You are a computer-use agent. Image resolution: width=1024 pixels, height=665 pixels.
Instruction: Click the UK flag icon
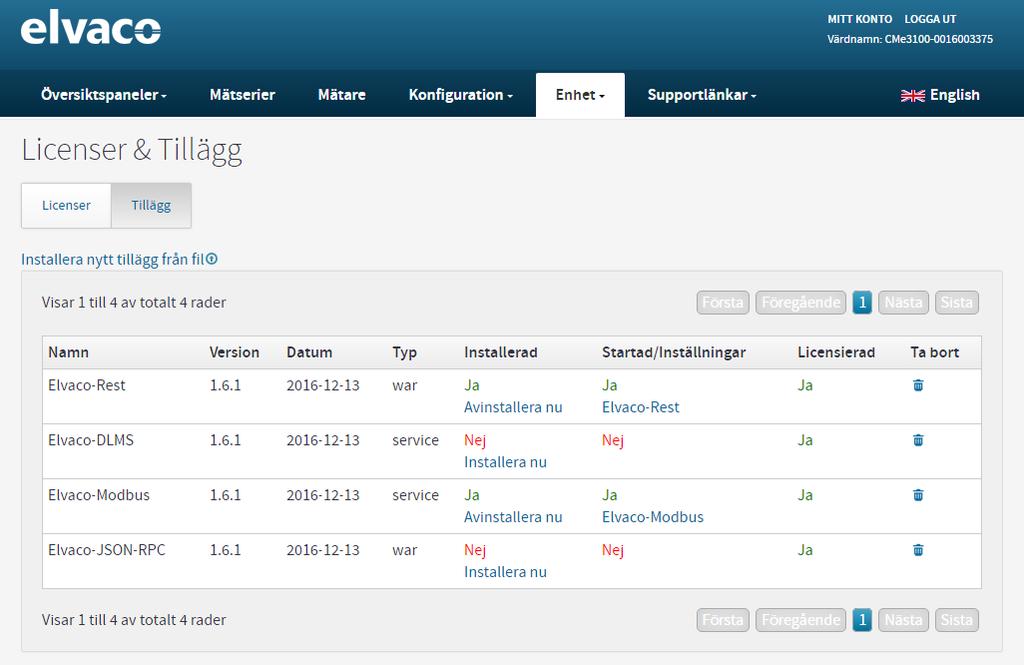click(x=912, y=95)
